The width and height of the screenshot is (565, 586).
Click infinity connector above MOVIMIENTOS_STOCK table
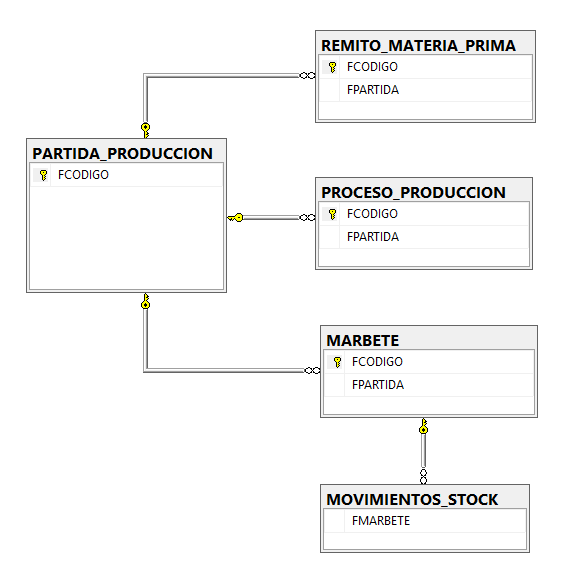click(423, 476)
